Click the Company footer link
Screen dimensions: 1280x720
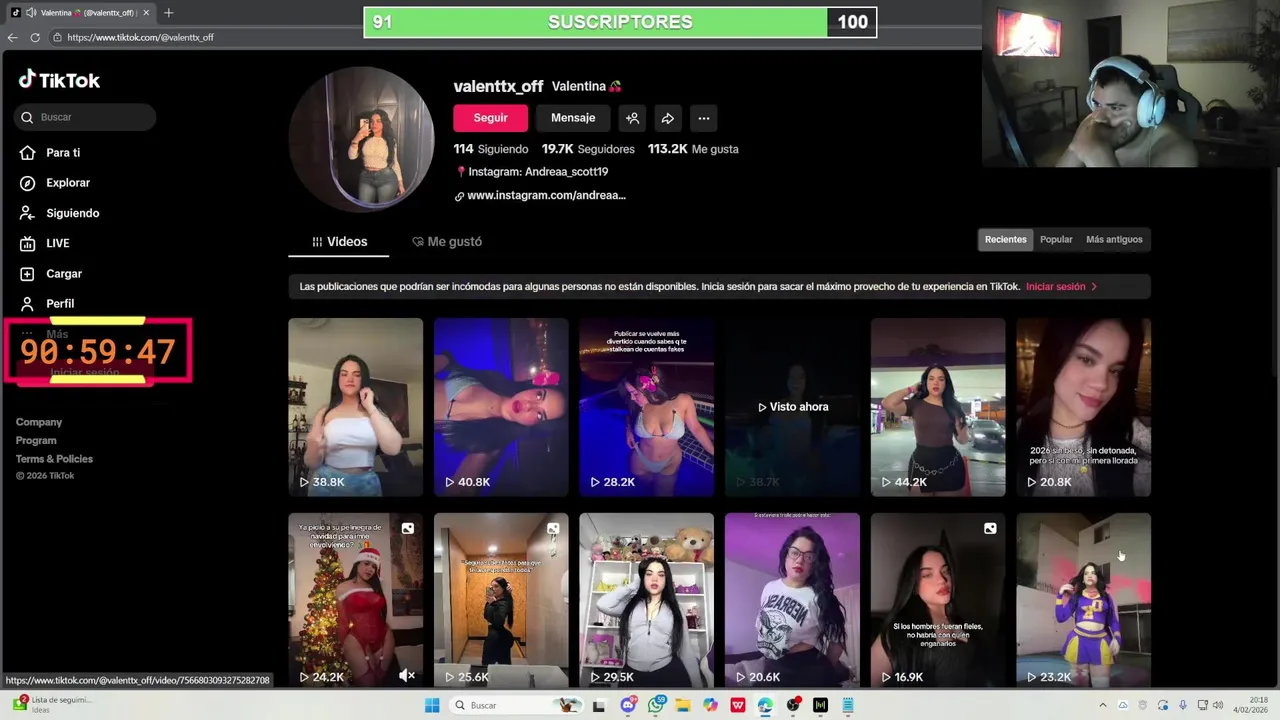point(39,422)
